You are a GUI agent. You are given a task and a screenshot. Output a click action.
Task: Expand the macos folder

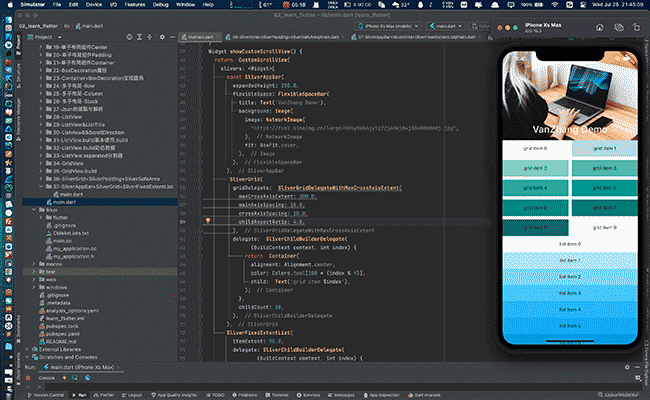[34, 264]
